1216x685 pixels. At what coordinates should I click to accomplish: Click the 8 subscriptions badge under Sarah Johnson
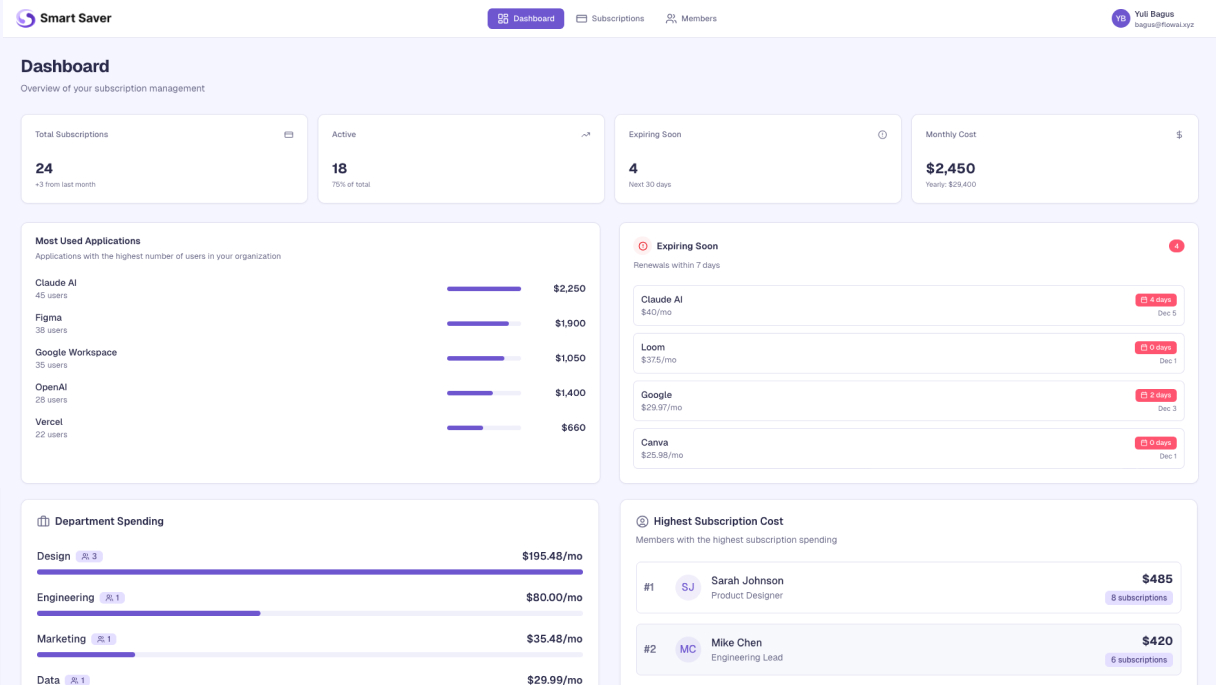pyautogui.click(x=1139, y=596)
